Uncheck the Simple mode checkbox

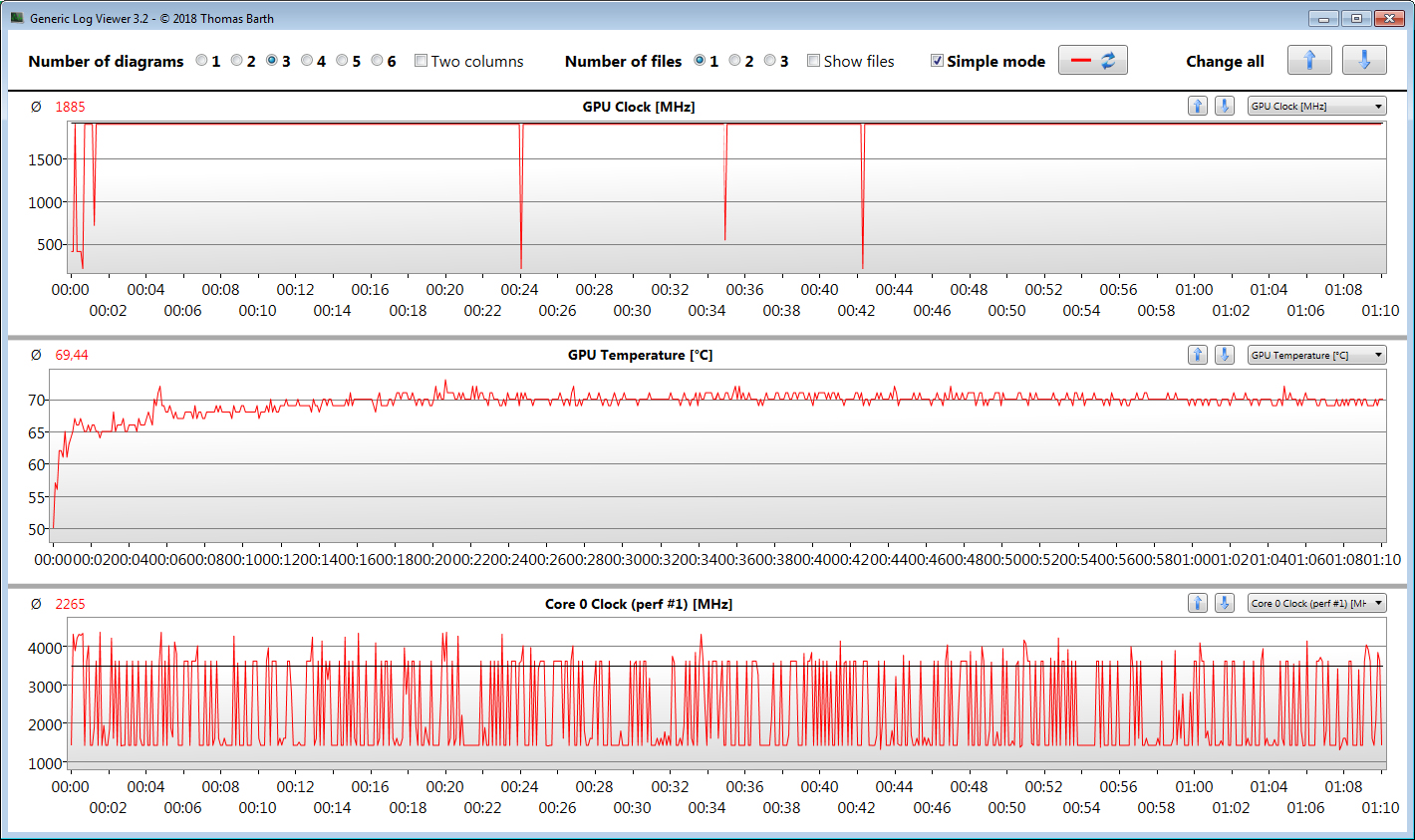(938, 61)
